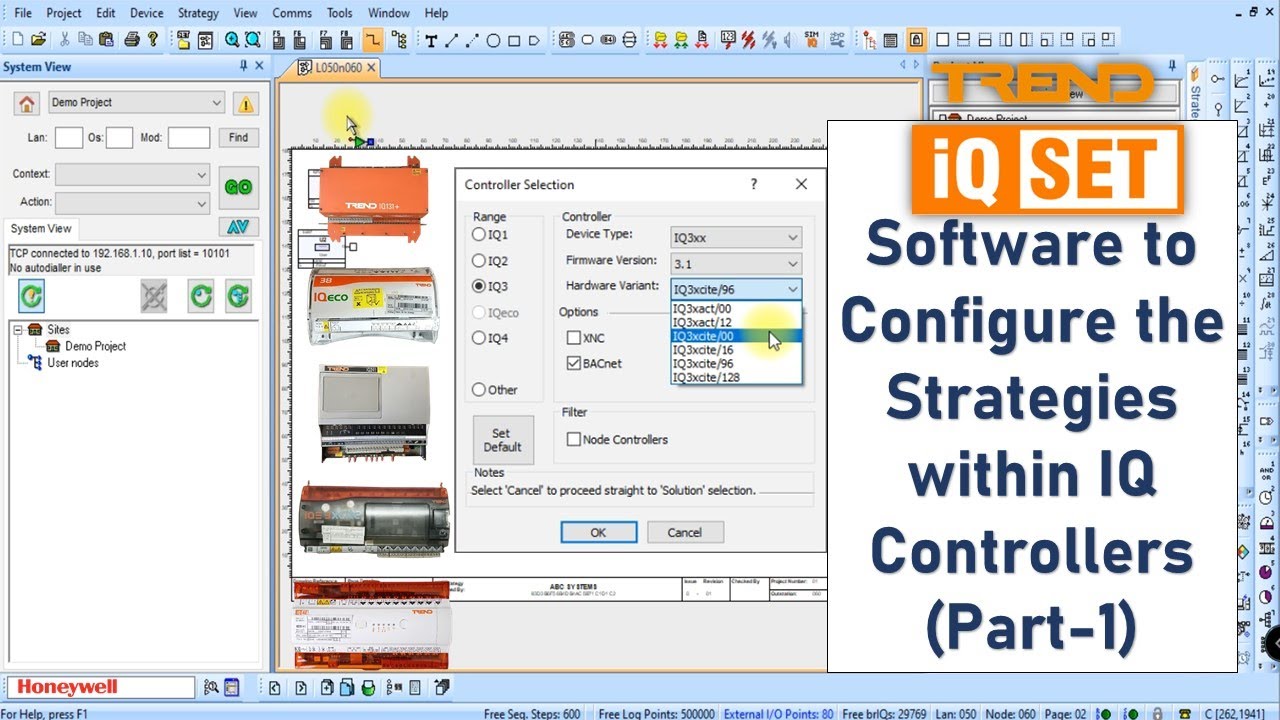Open the Strategy menu
The height and width of the screenshot is (720, 1280).
(x=198, y=13)
